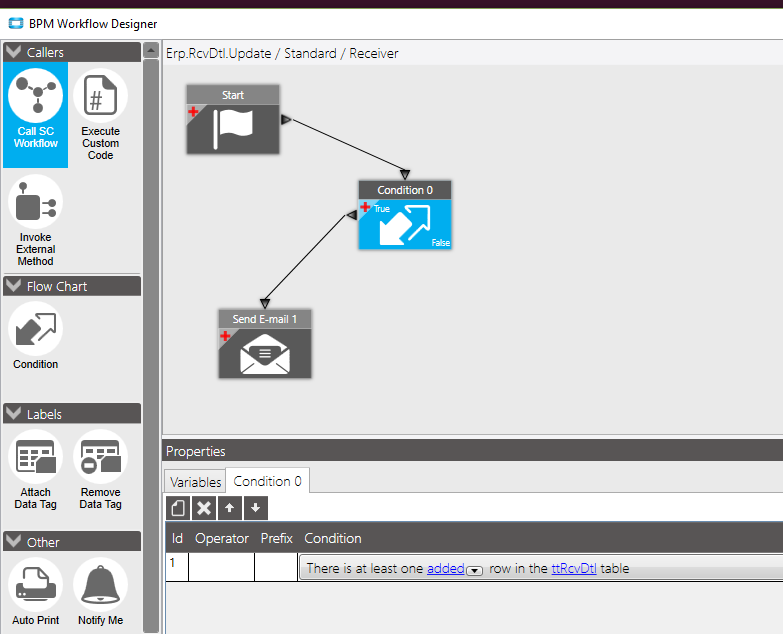Image resolution: width=783 pixels, height=634 pixels.
Task: Select the Call SC Workflow item
Action: (35, 114)
